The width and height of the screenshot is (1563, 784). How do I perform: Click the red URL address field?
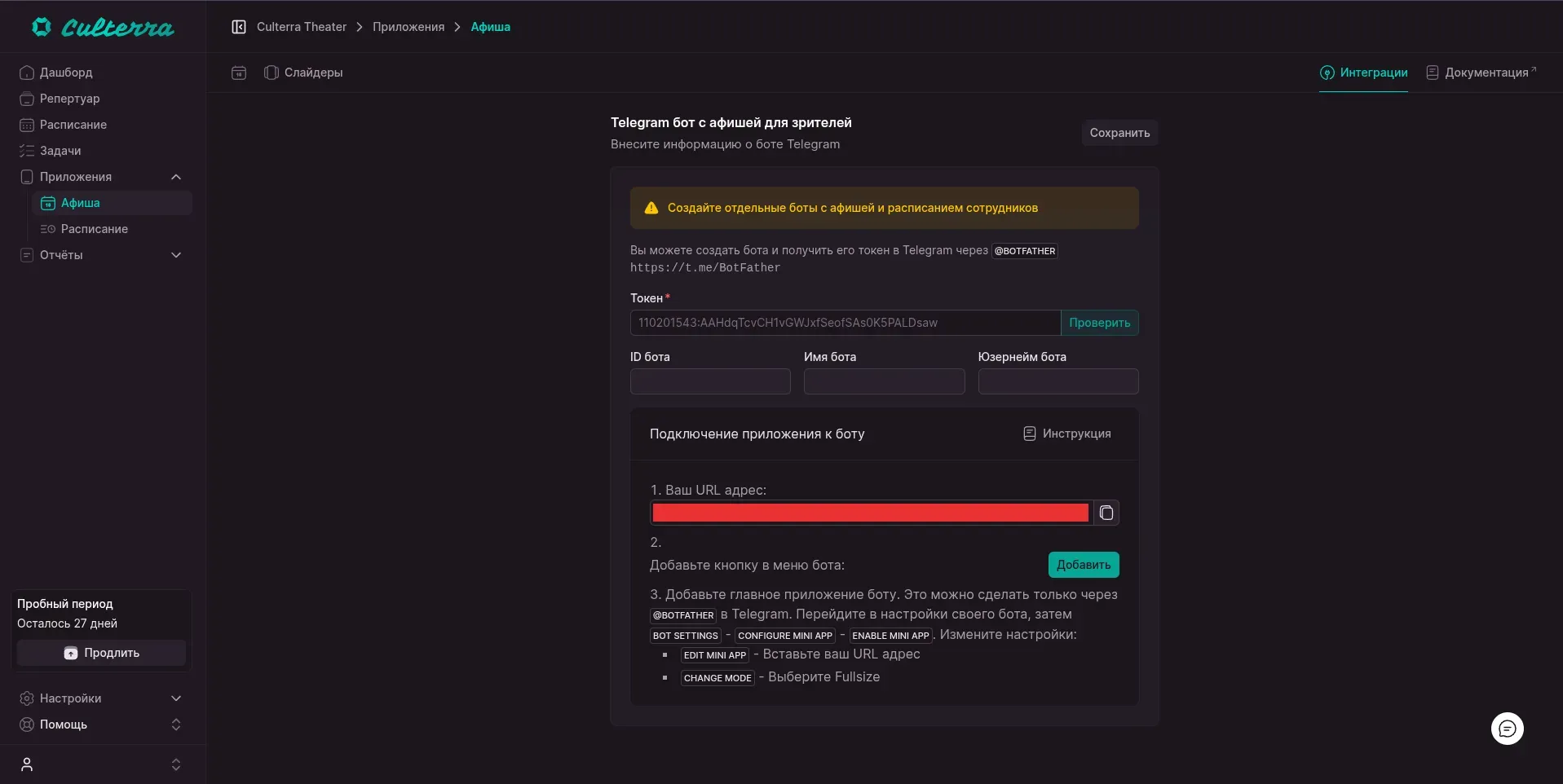871,513
